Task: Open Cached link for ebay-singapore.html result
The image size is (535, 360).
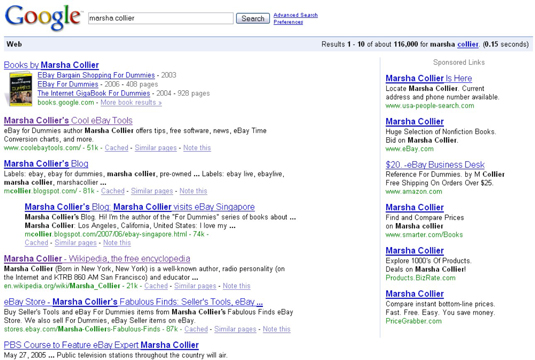Action: click(36, 243)
